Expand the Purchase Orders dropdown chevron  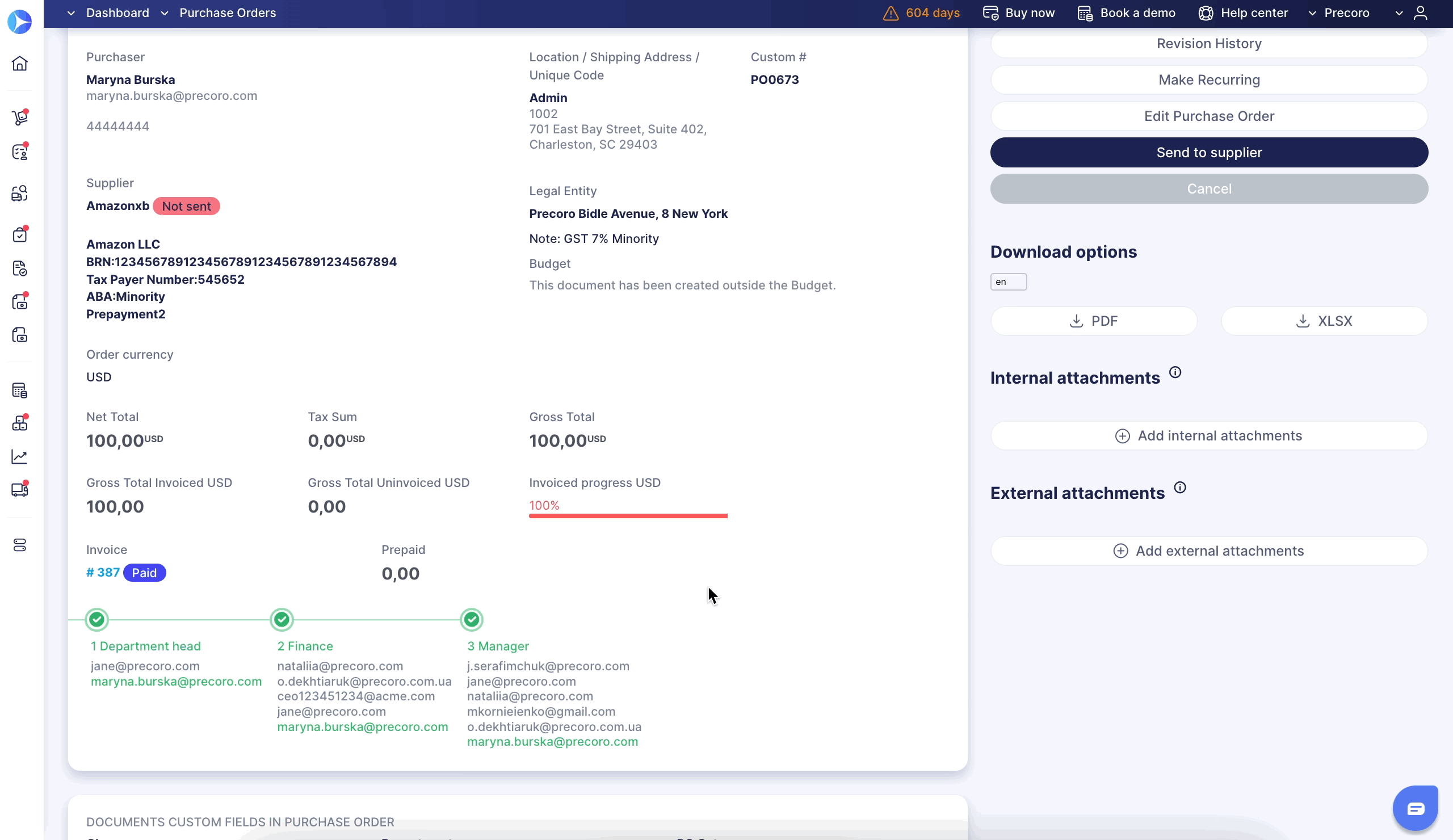click(x=165, y=13)
